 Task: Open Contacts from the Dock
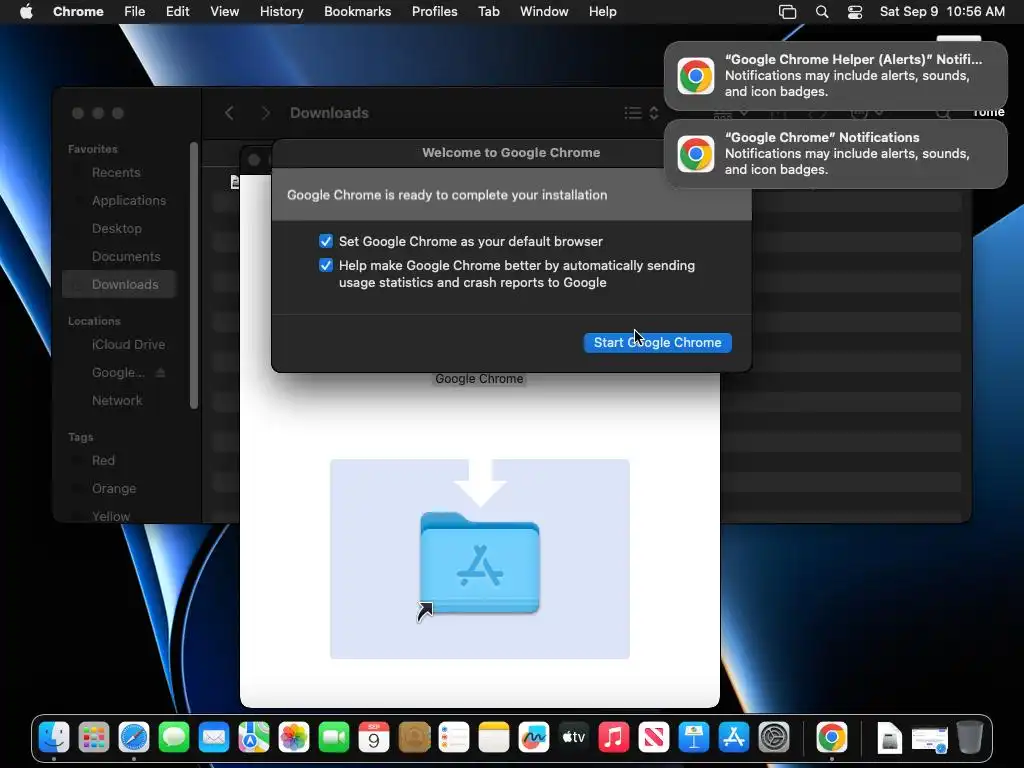[414, 738]
